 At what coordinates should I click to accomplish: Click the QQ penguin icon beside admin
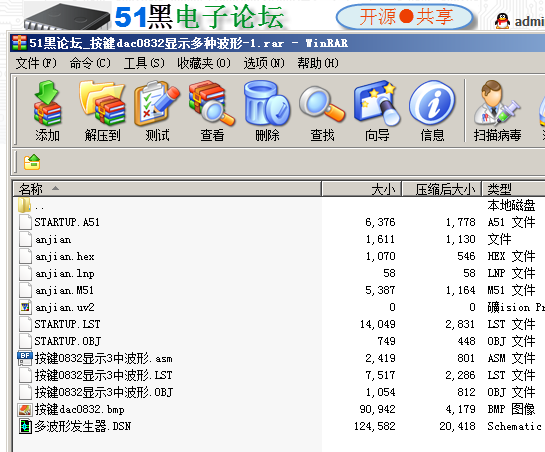[502, 21]
